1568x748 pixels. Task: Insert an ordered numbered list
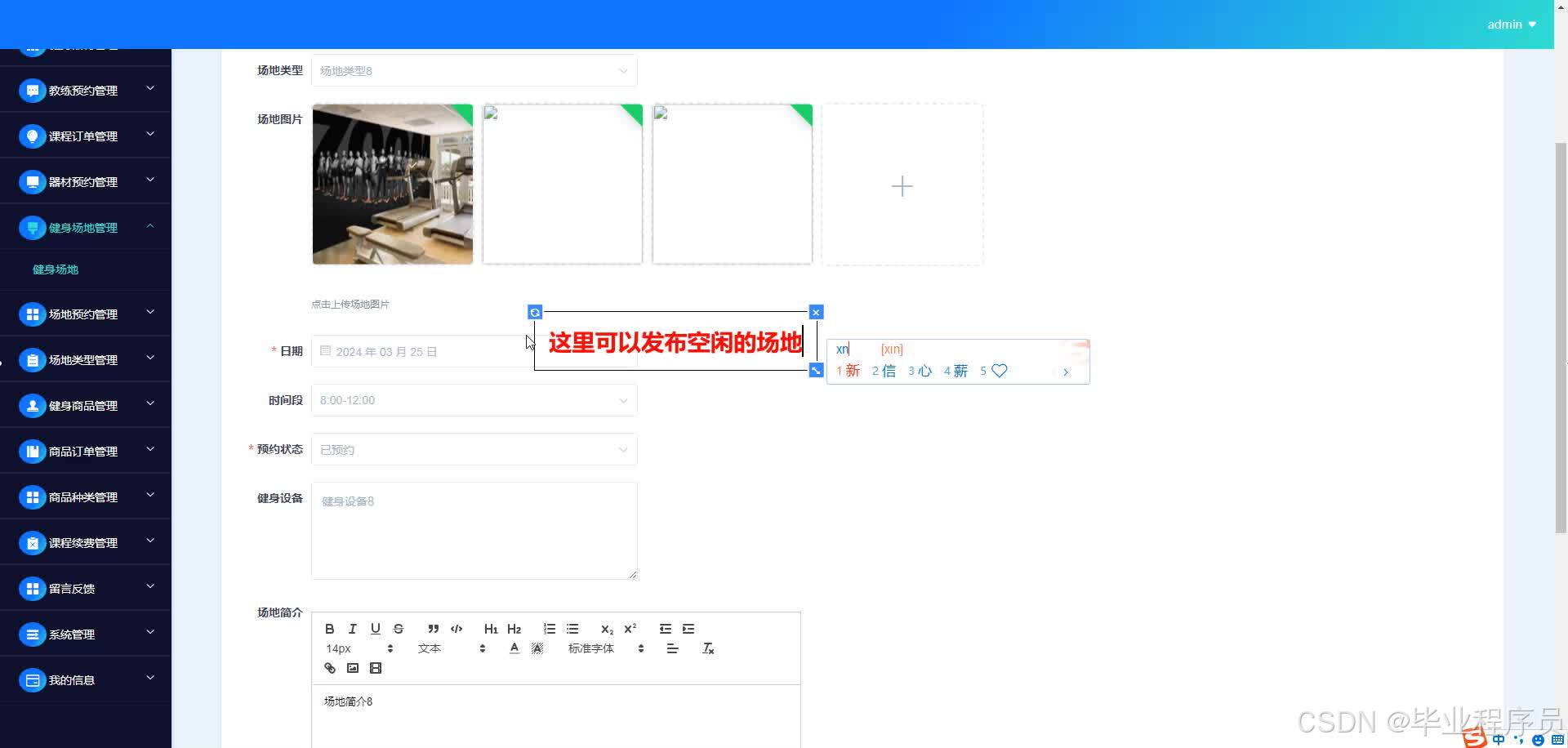point(549,629)
